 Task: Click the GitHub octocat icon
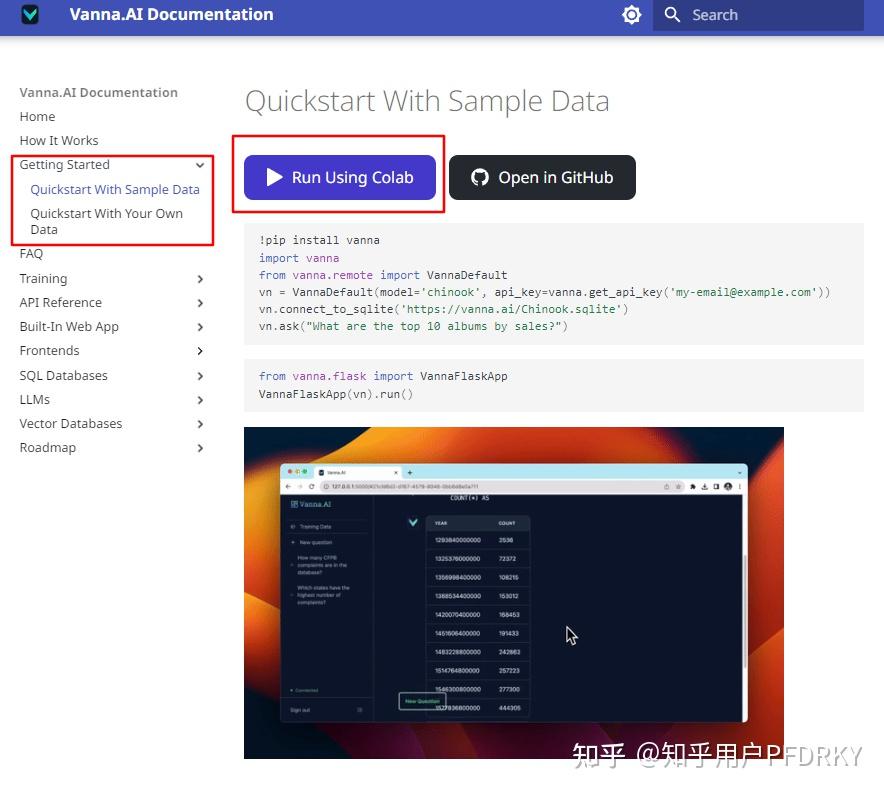[480, 178]
